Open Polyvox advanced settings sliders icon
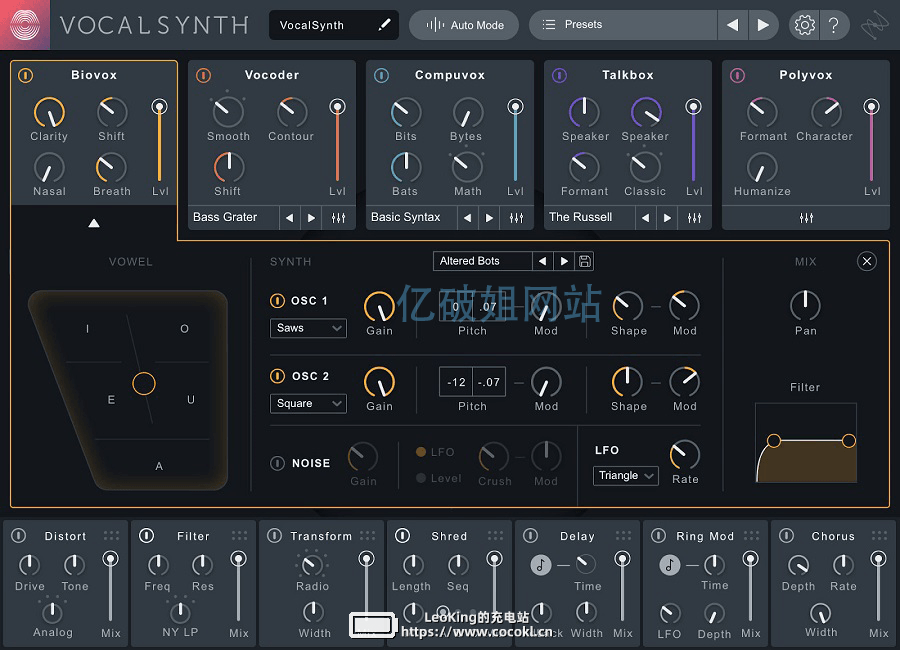Viewport: 900px width, 650px height. pyautogui.click(x=806, y=218)
